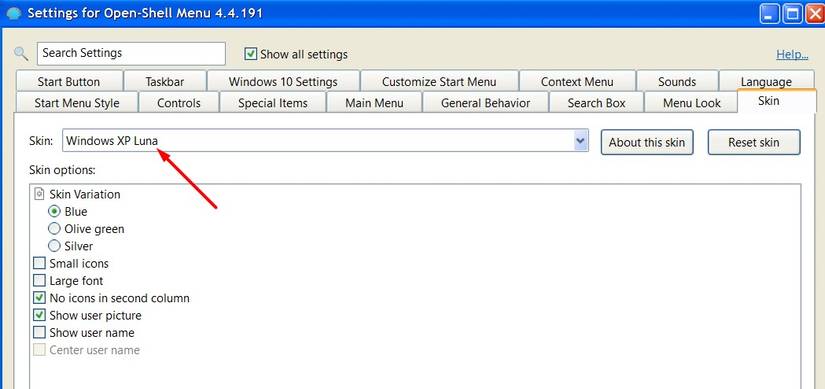825x389 pixels.
Task: Click the window title bar text
Action: pos(145,13)
